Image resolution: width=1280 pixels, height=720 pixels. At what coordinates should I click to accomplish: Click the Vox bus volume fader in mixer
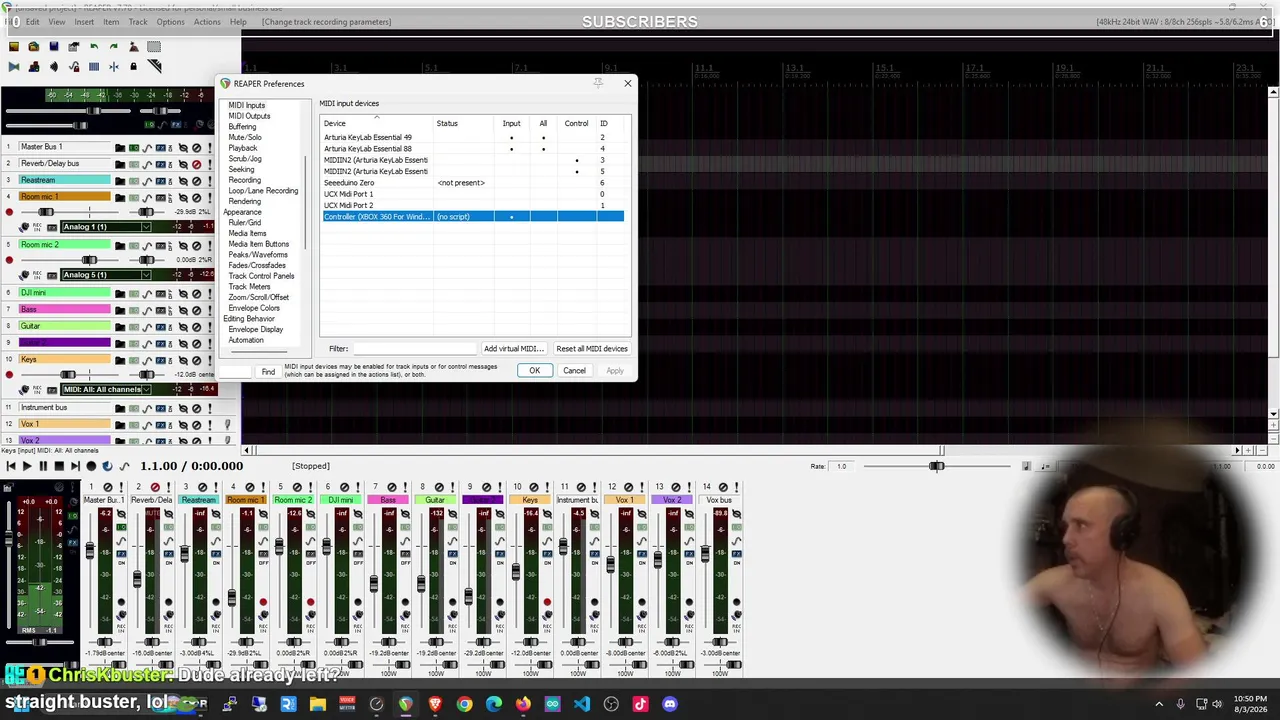click(705, 553)
